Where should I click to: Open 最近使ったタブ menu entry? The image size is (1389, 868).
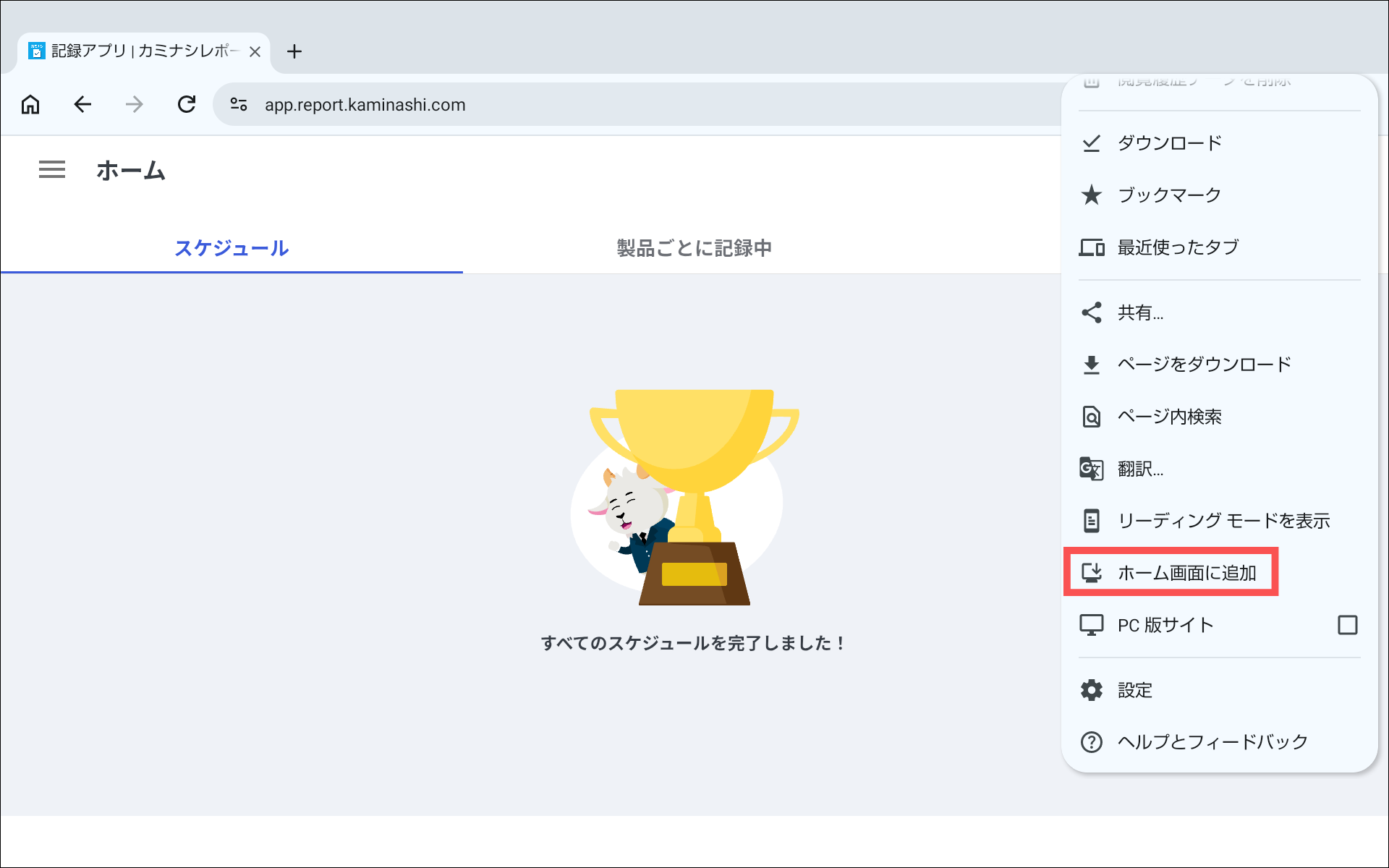coord(1178,247)
